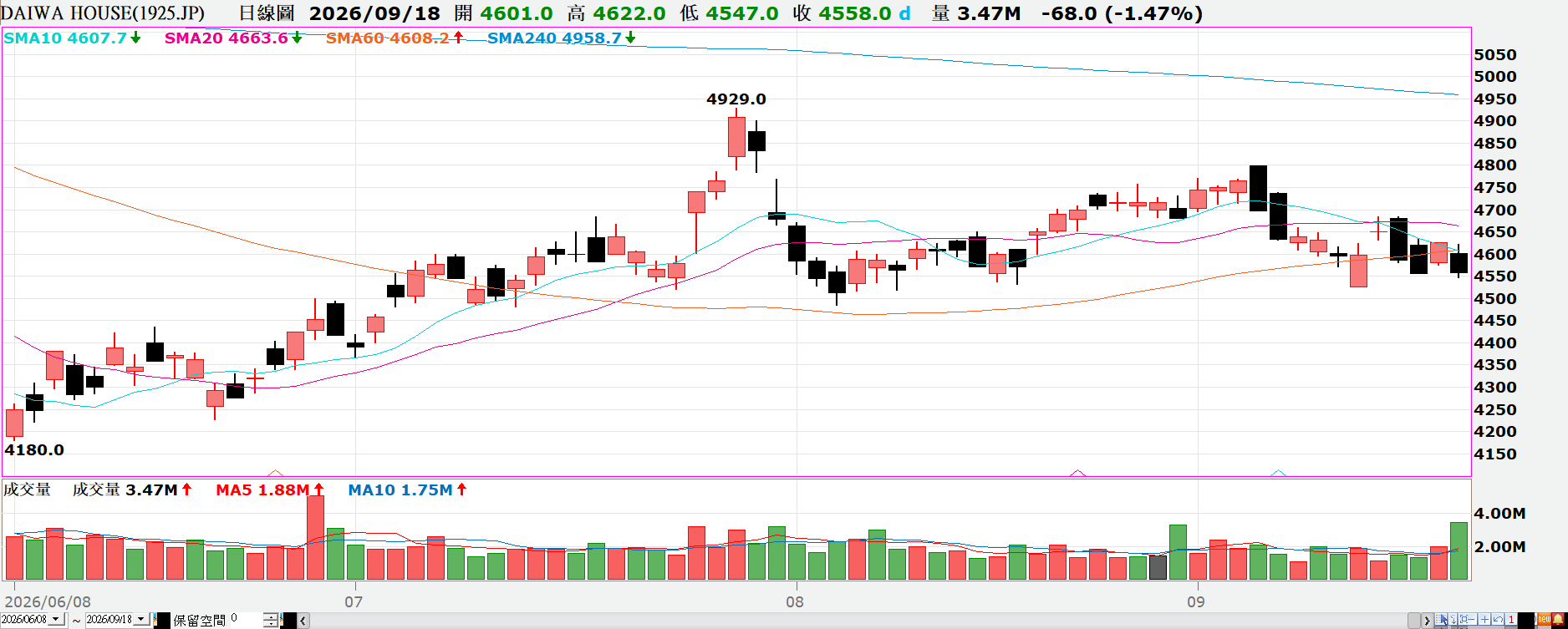Click the 保留空間 value input field
The height and width of the screenshot is (629, 1568).
coord(247,620)
